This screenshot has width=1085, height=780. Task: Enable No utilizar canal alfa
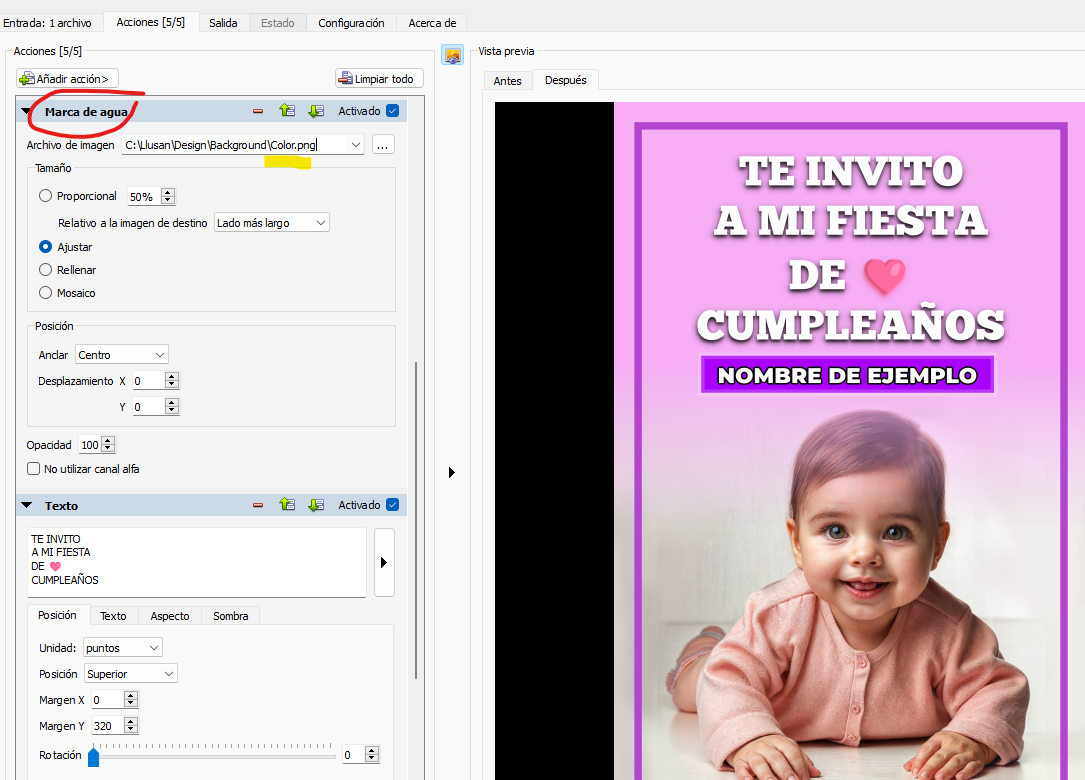pos(34,468)
